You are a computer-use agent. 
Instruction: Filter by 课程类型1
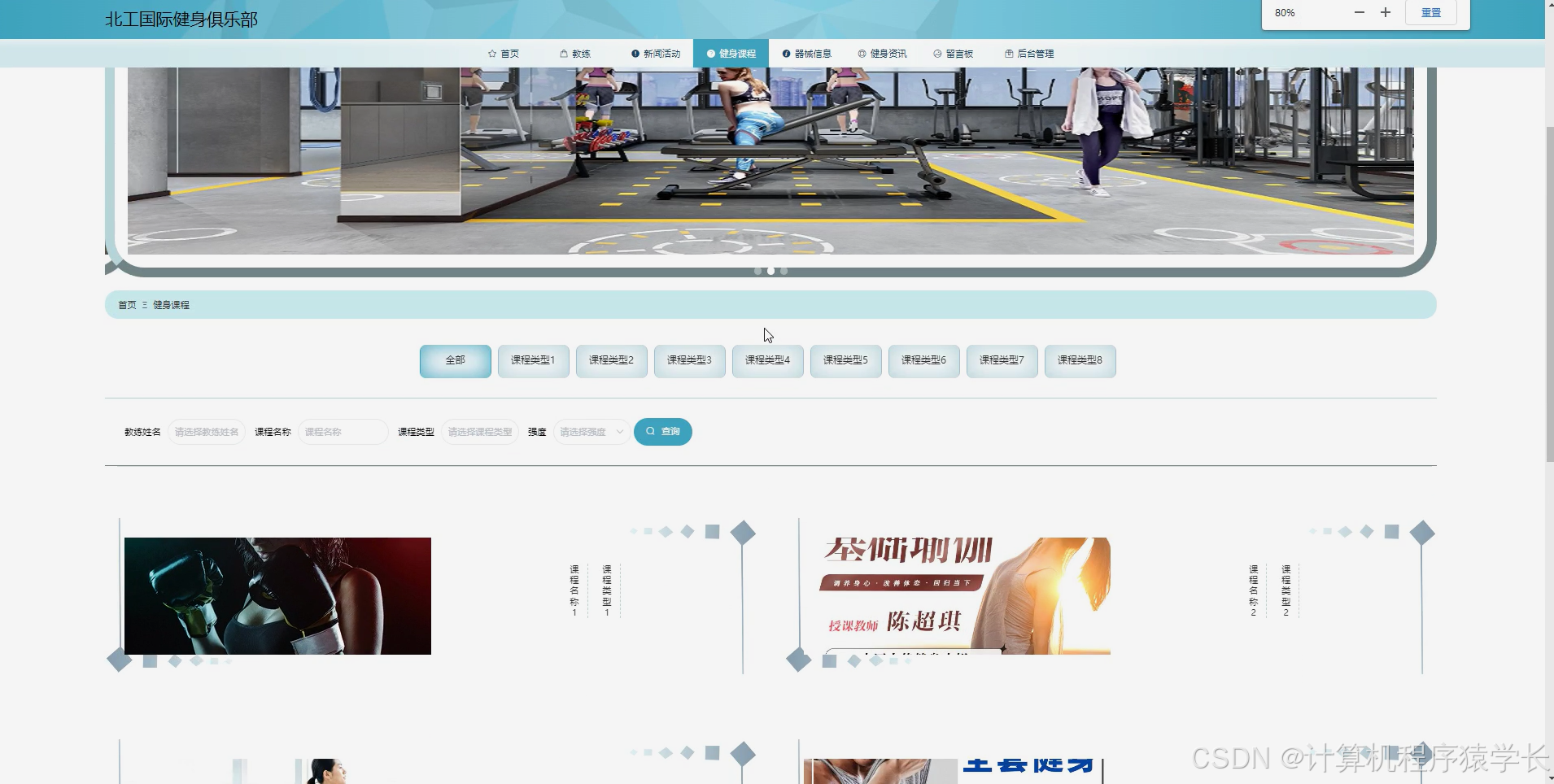tap(533, 360)
